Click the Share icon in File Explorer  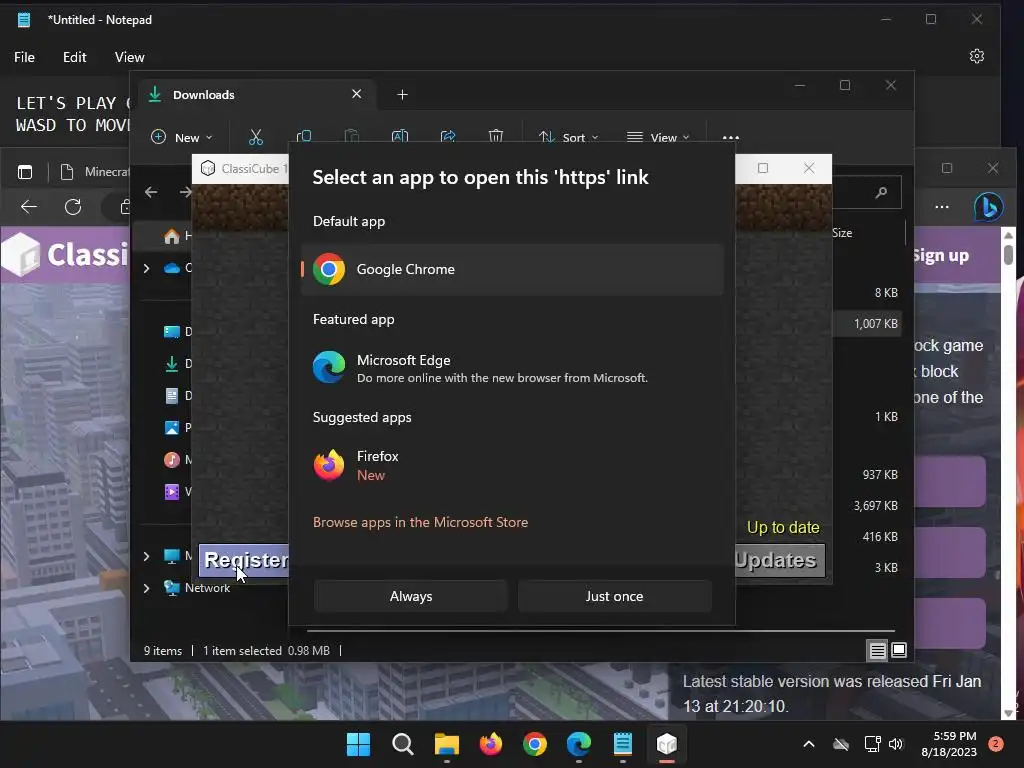tap(448, 137)
